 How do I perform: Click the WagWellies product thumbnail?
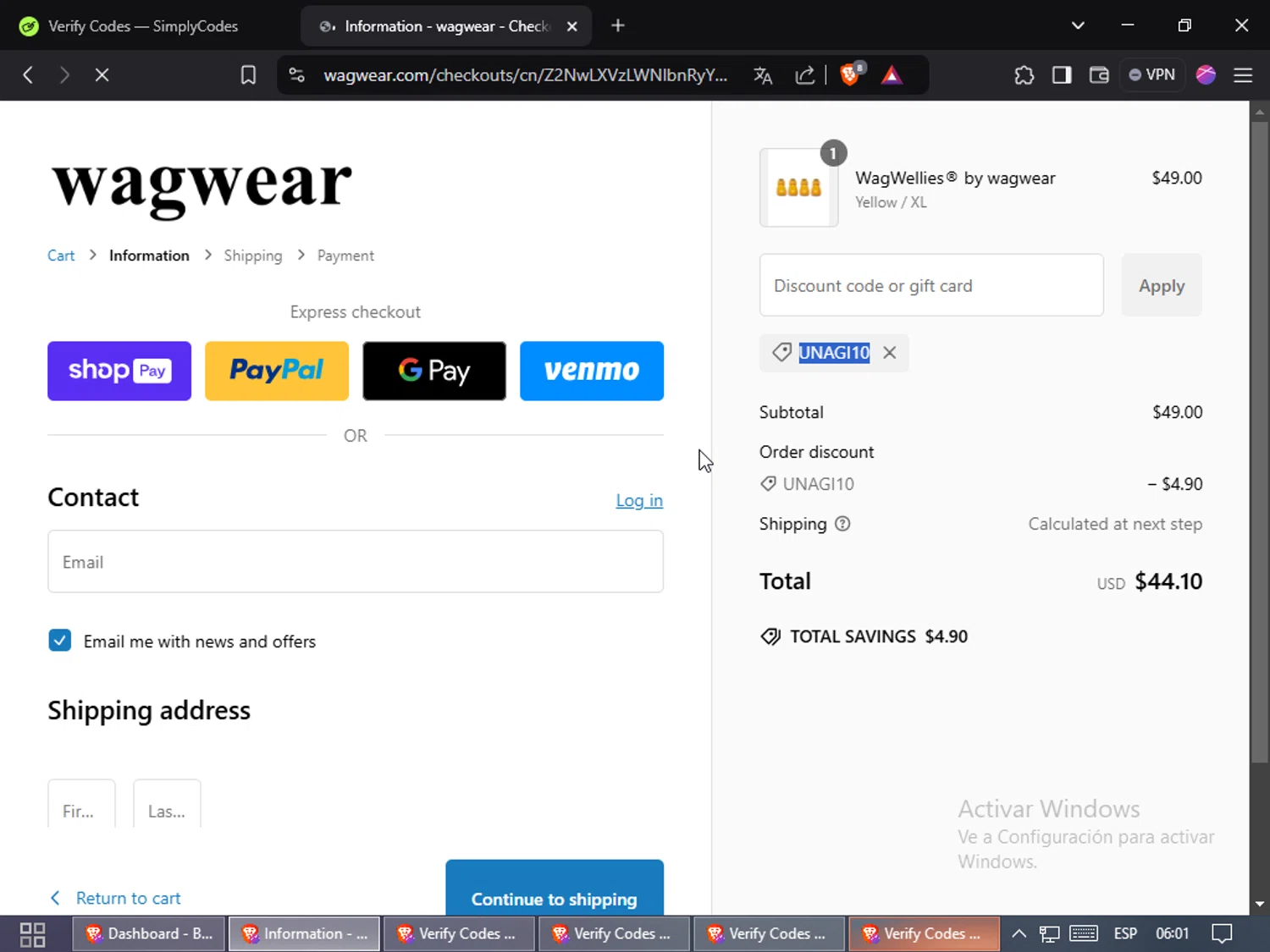point(799,187)
